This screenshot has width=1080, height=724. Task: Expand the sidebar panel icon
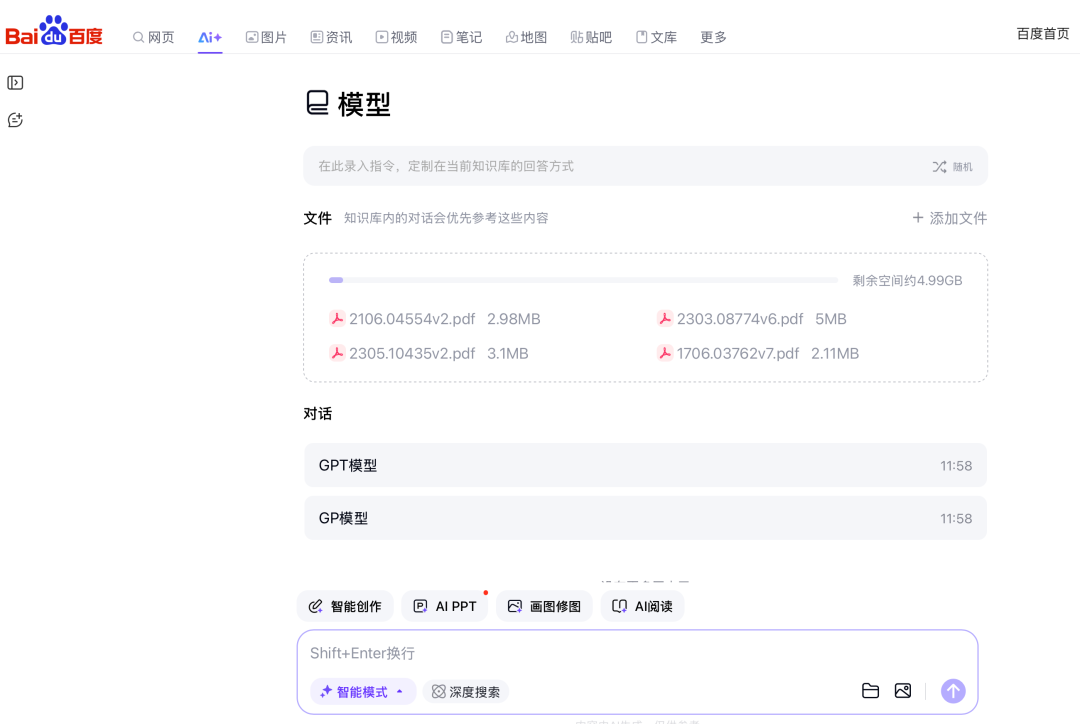pyautogui.click(x=15, y=83)
